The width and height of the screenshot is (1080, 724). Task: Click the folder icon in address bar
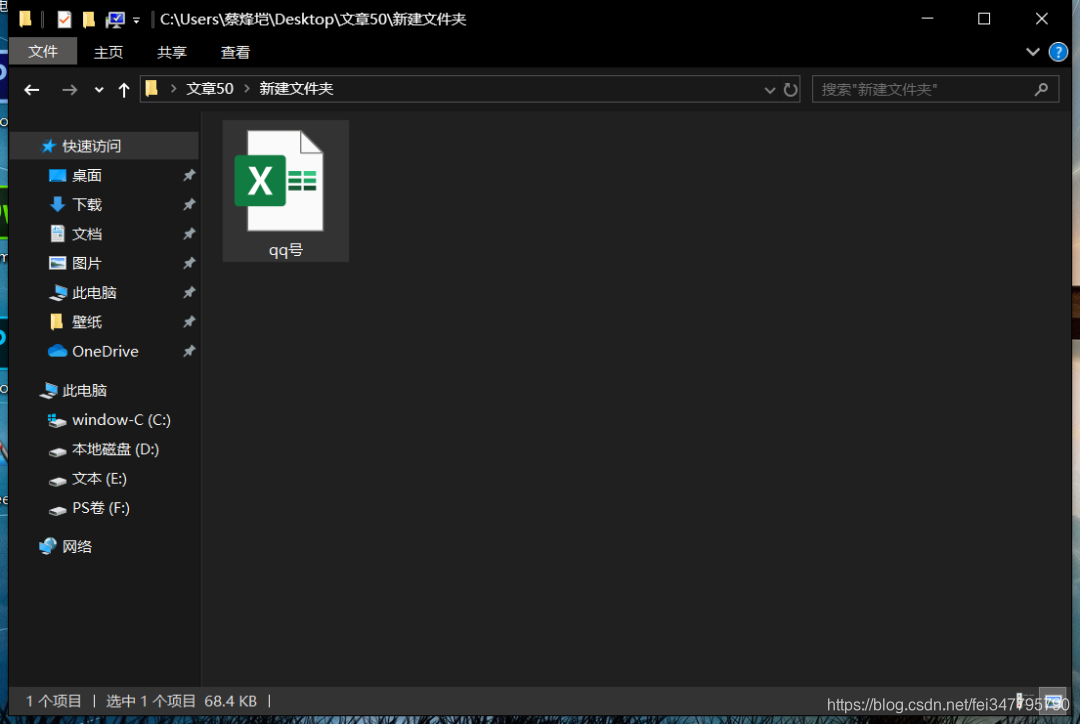pos(152,88)
